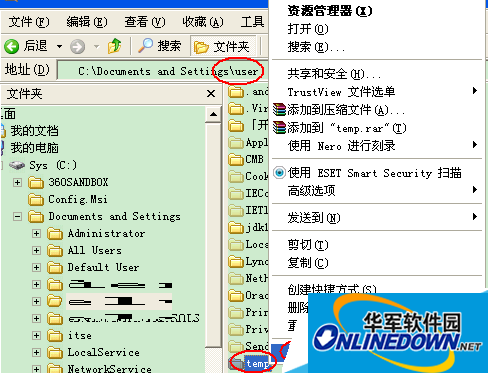Select the Config.Msi folder
Screen dimensions: 488x373
click(78, 199)
